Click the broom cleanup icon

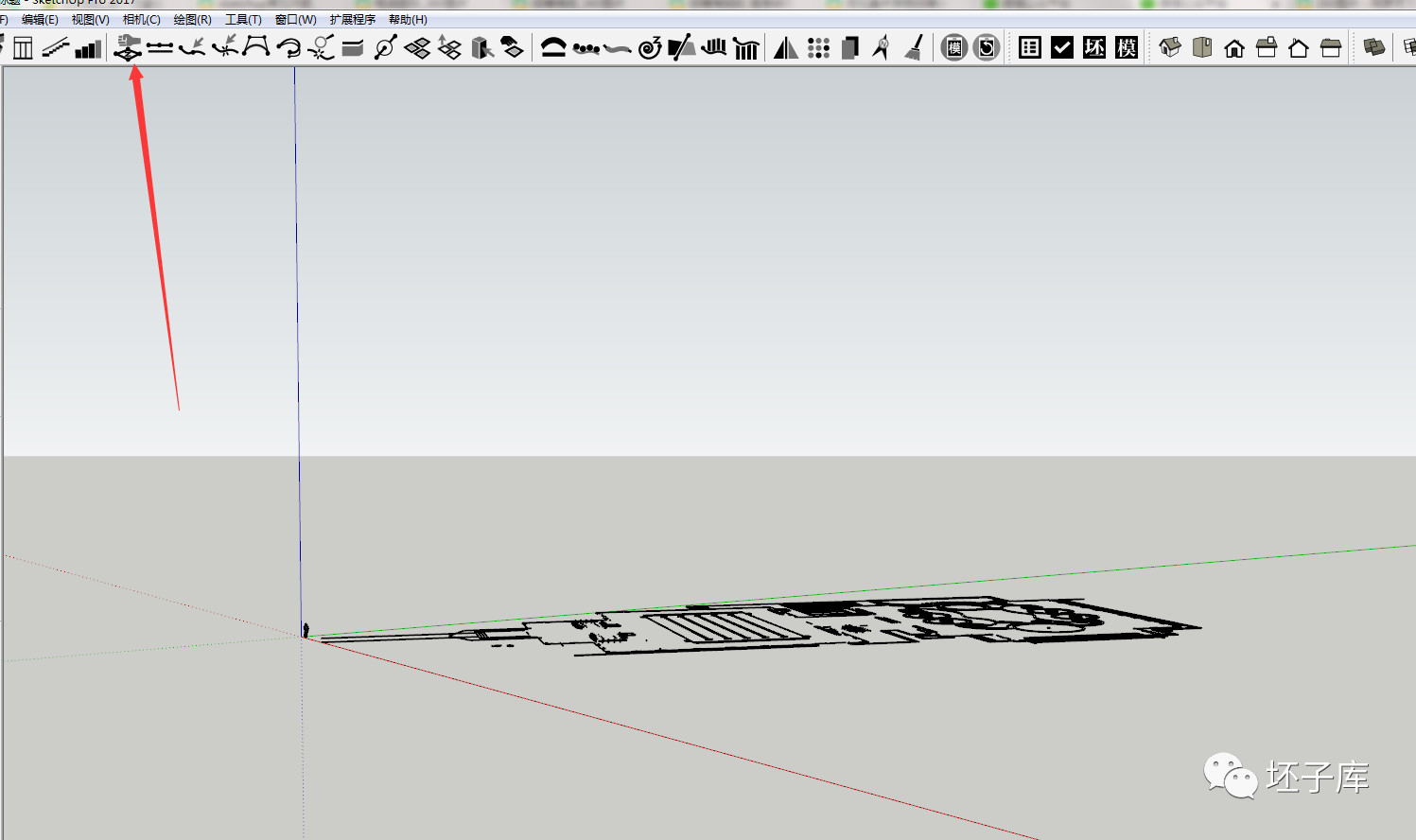(x=914, y=47)
